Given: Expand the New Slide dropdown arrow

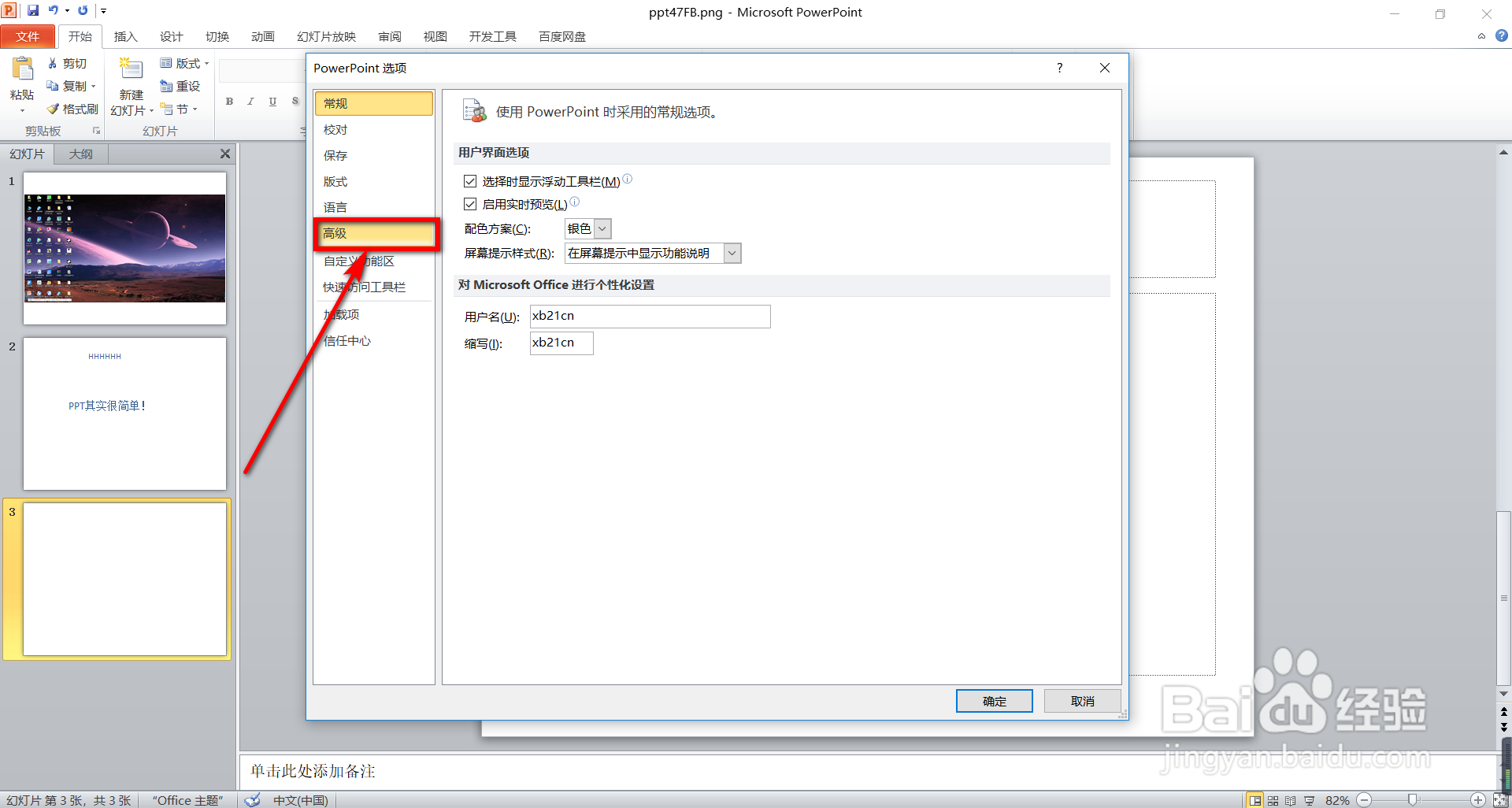Looking at the screenshot, I should pyautogui.click(x=151, y=111).
